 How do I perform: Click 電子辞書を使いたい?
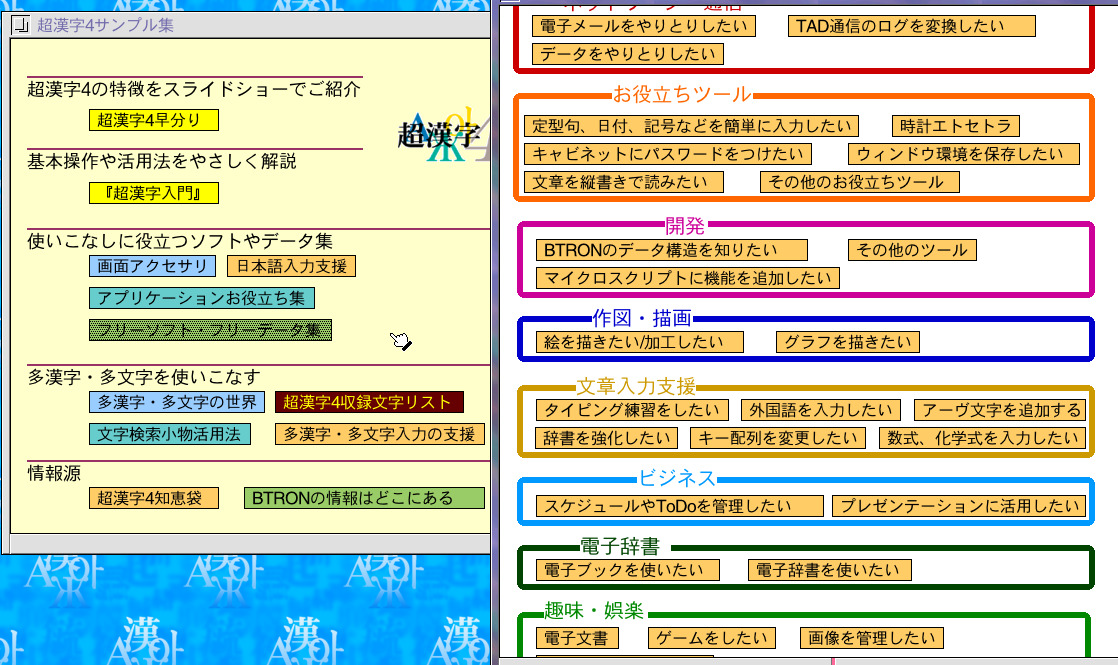point(829,570)
